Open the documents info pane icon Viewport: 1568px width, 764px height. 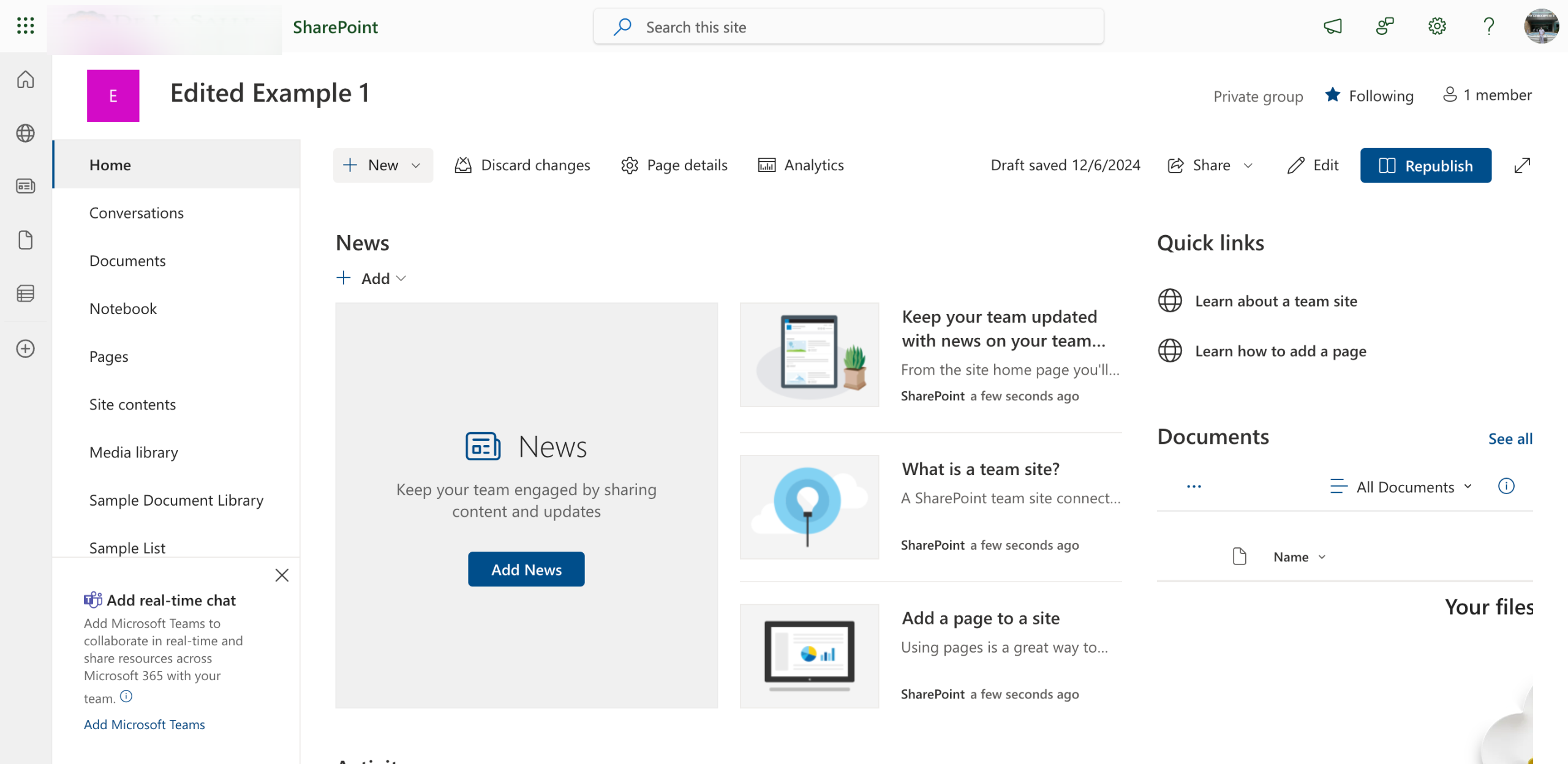(1506, 486)
